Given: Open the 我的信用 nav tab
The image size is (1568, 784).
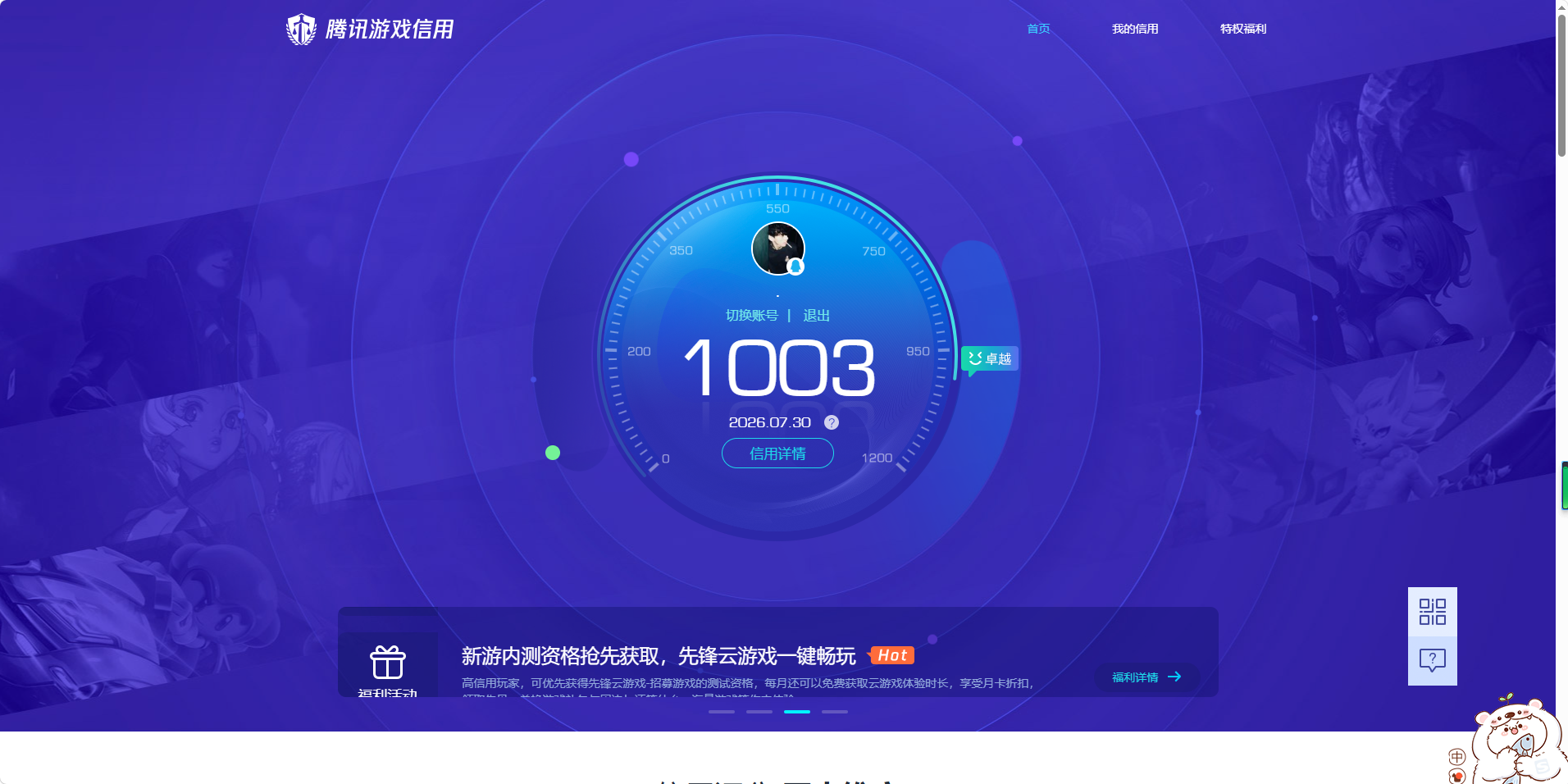Looking at the screenshot, I should click(1135, 29).
